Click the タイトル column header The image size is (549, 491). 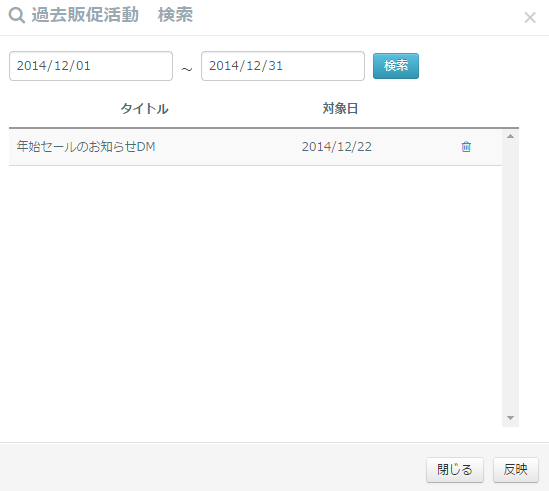pyautogui.click(x=144, y=109)
